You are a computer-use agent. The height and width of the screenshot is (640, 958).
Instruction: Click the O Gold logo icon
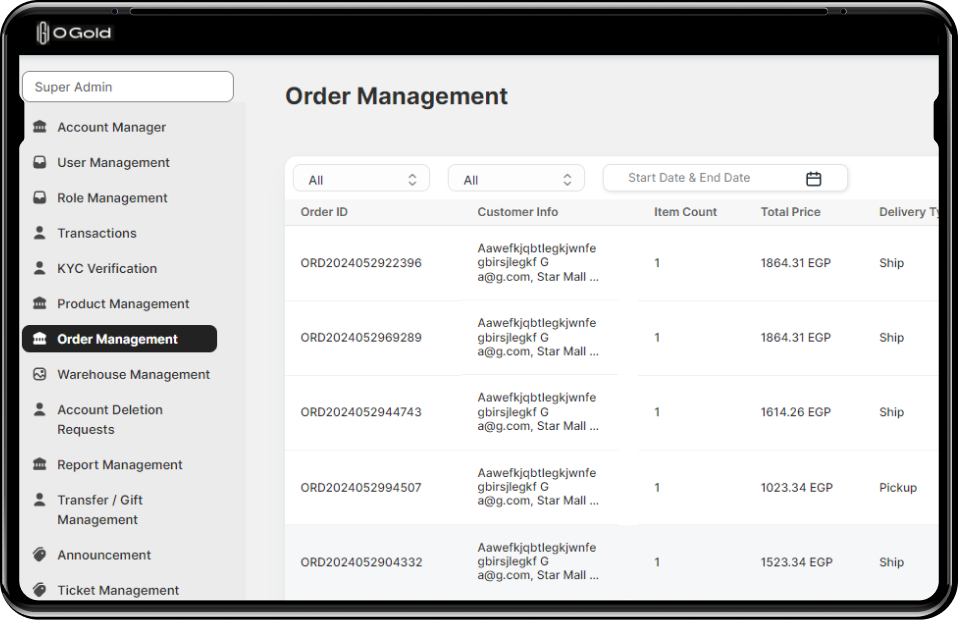[x=43, y=33]
